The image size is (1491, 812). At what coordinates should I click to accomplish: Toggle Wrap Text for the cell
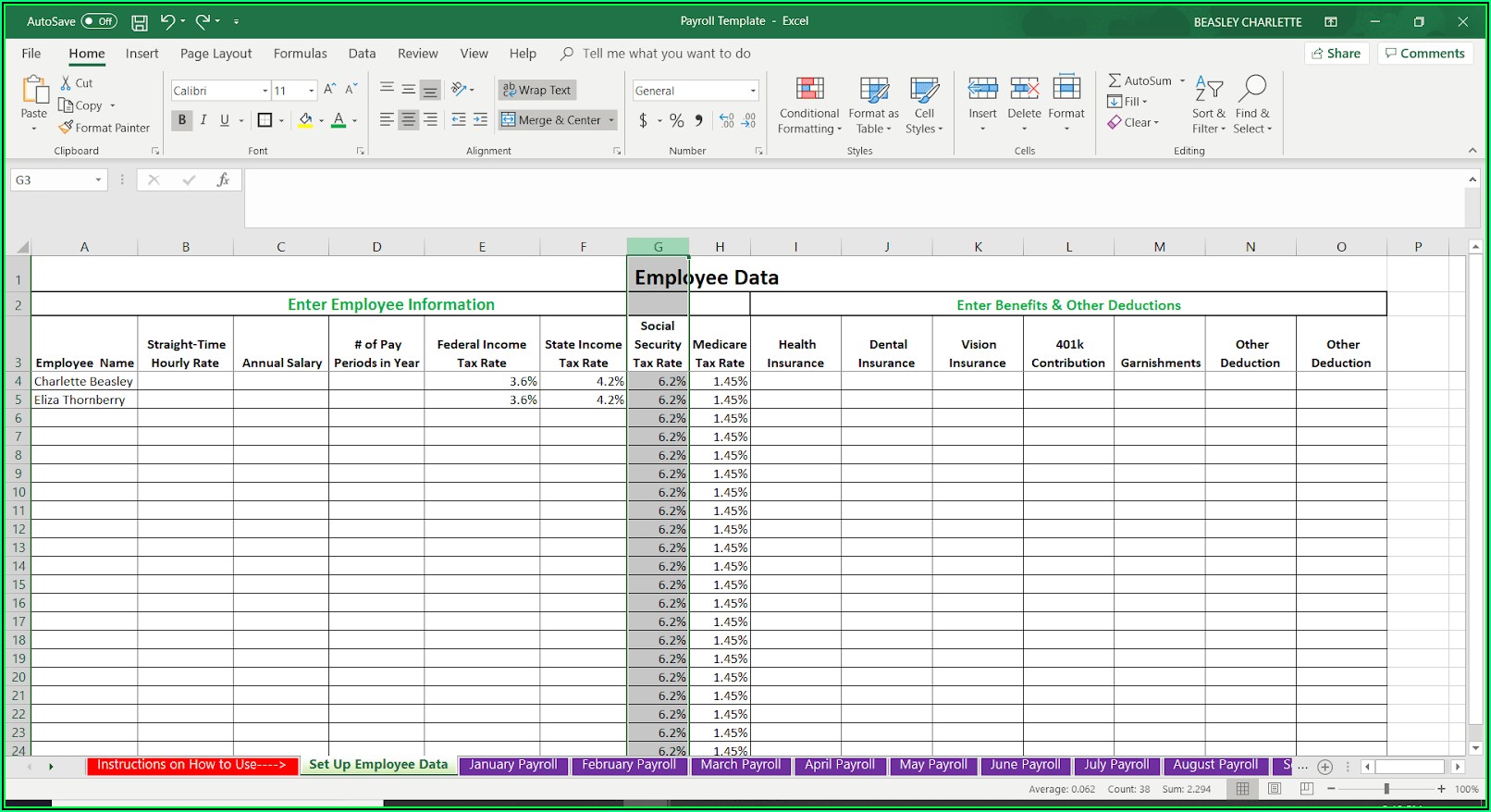point(537,90)
